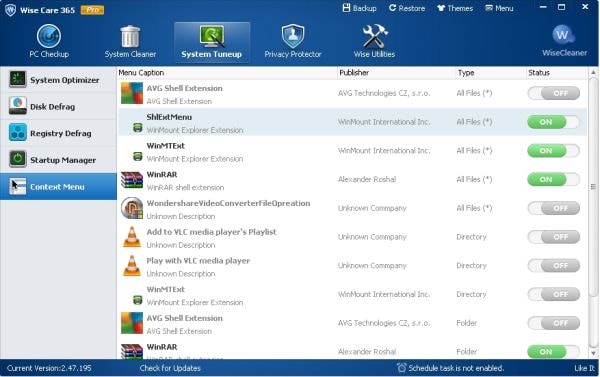Click the schedule task alarm clock icon
Screen dimensions: 600x377
[x=401, y=368]
